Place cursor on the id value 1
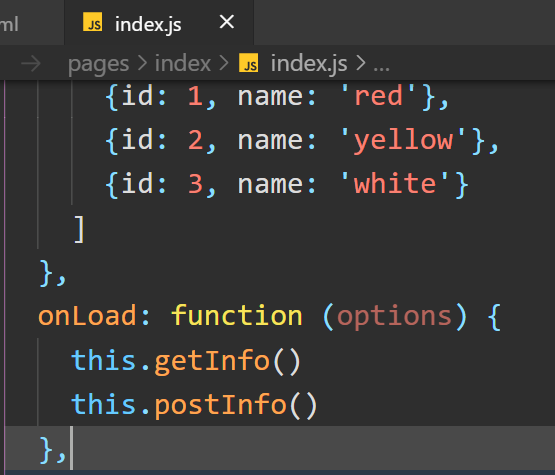The image size is (555, 475). tap(195, 96)
